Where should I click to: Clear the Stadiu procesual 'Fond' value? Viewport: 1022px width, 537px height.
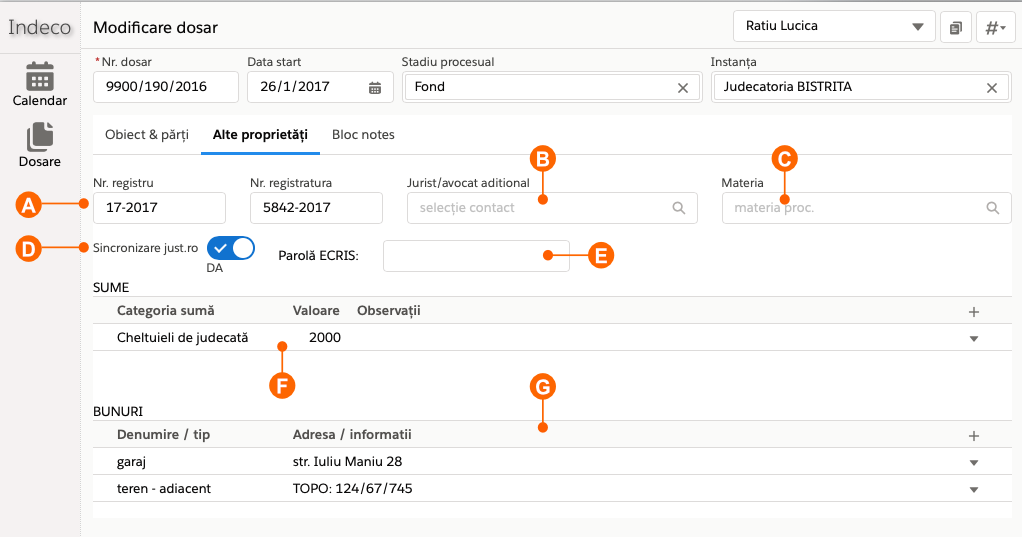(x=683, y=88)
